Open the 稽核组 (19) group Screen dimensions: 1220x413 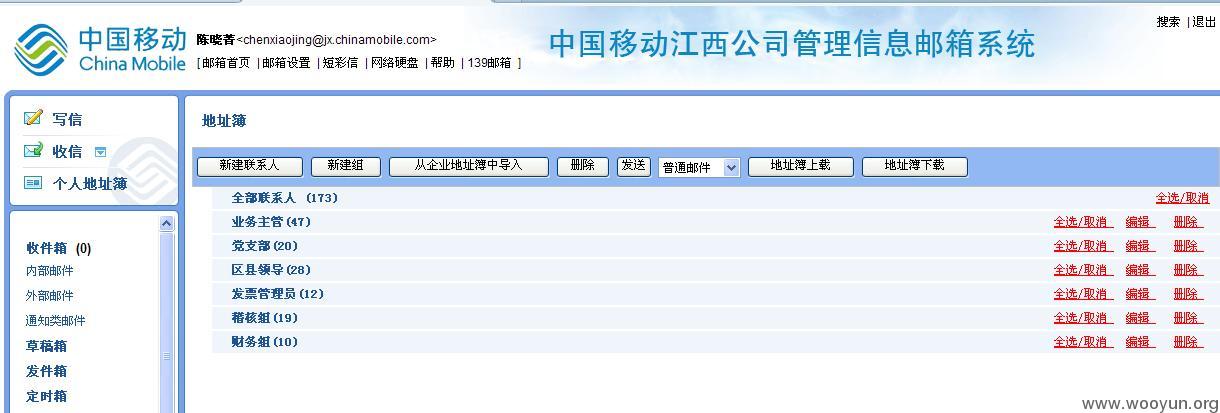pos(265,318)
